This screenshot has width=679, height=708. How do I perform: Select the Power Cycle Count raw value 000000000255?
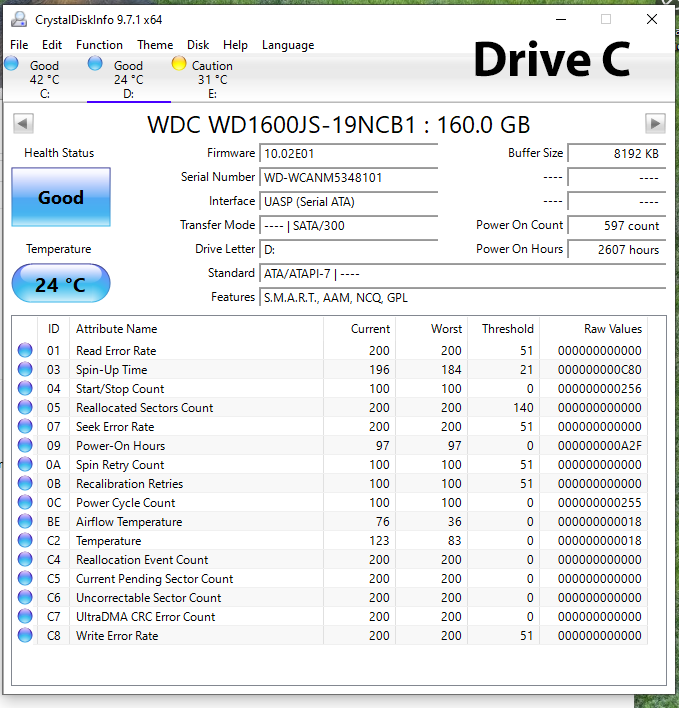pos(600,503)
